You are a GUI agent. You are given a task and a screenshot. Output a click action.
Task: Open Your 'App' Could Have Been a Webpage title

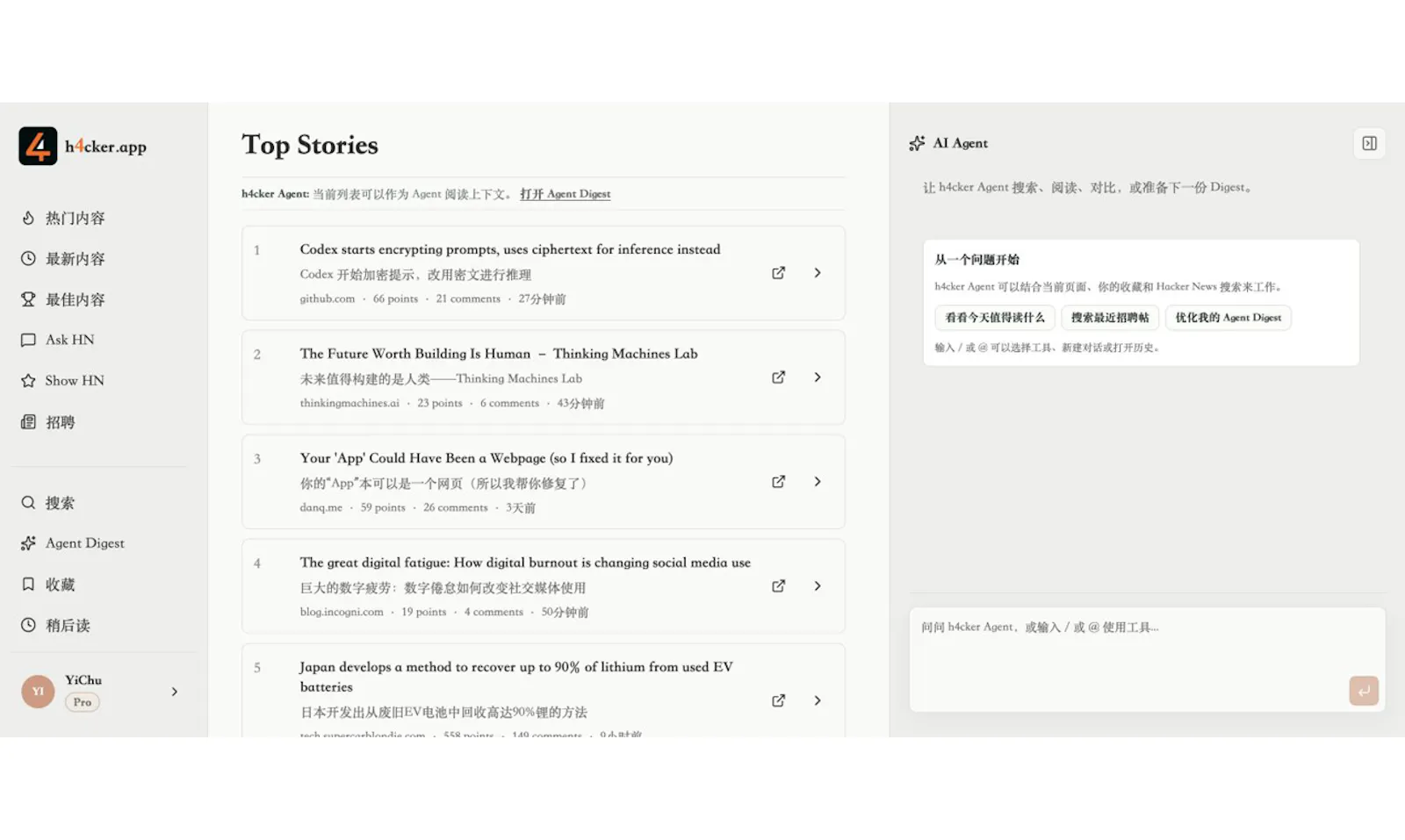coord(486,458)
